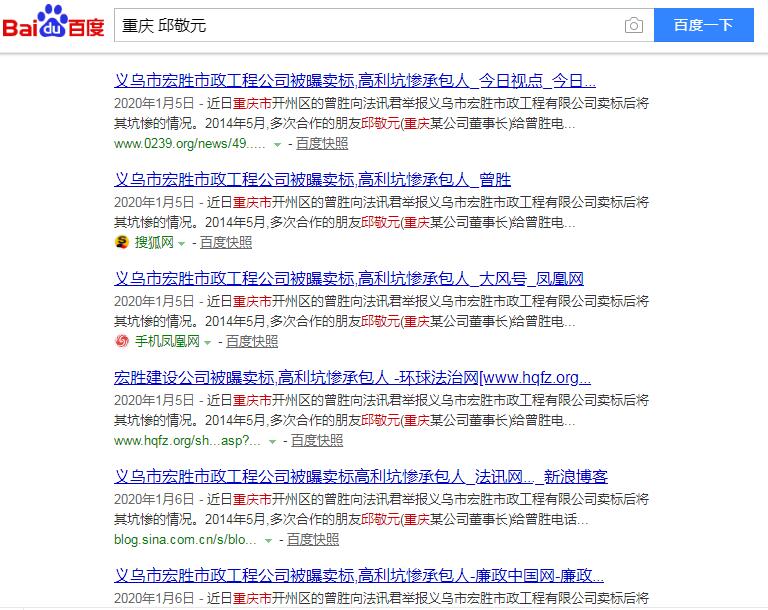Open the 新浪博客 result title
Image resolution: width=768 pixels, height=610 pixels.
(x=361, y=477)
